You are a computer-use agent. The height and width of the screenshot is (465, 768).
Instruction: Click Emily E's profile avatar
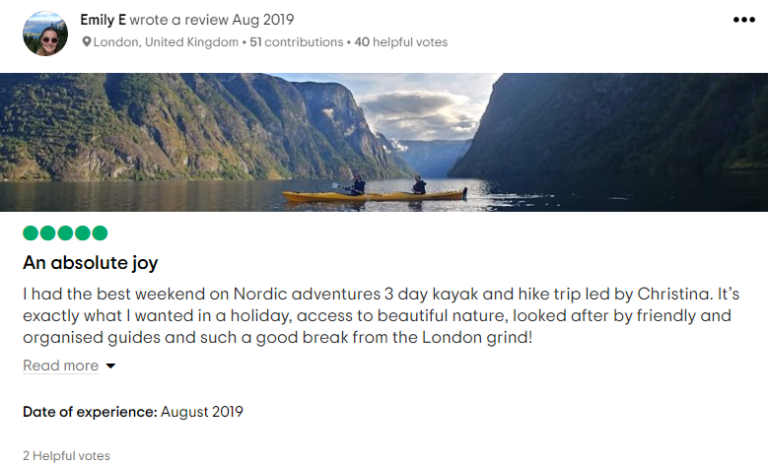pos(45,34)
